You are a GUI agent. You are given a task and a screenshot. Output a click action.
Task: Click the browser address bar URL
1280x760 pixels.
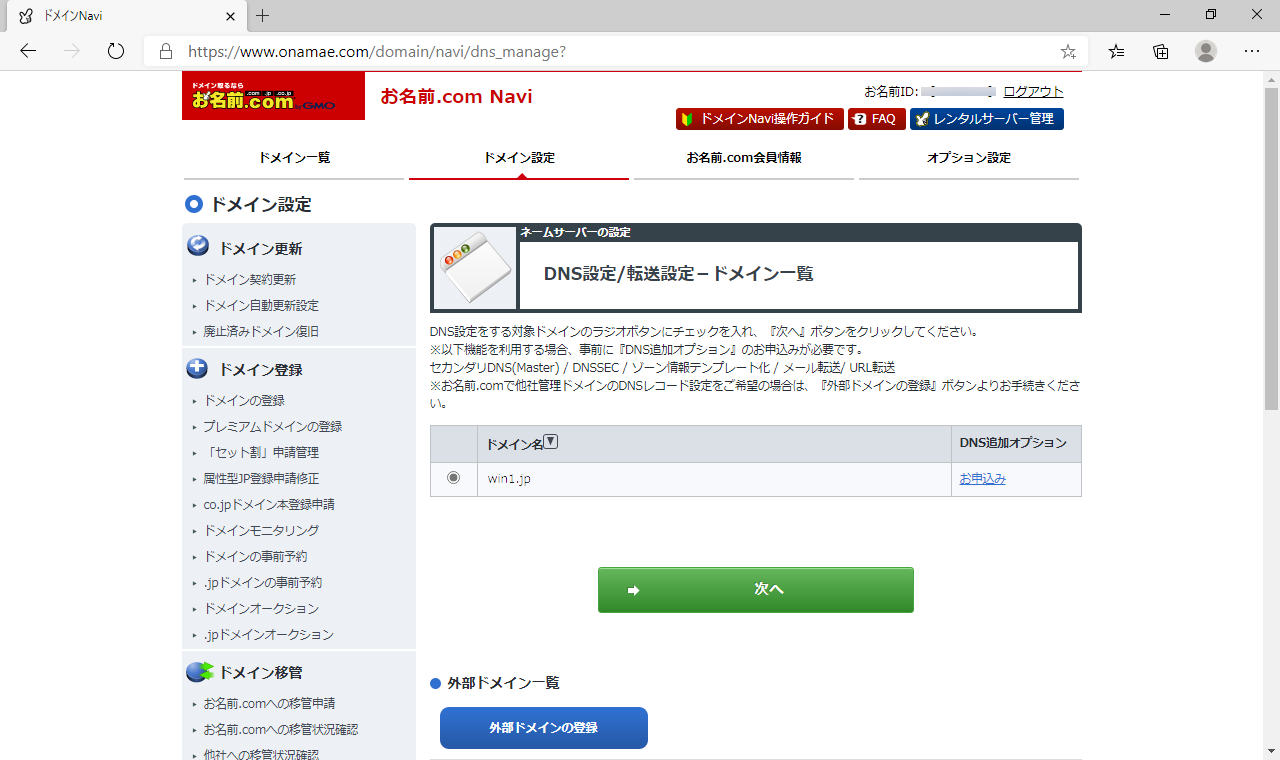click(x=377, y=51)
